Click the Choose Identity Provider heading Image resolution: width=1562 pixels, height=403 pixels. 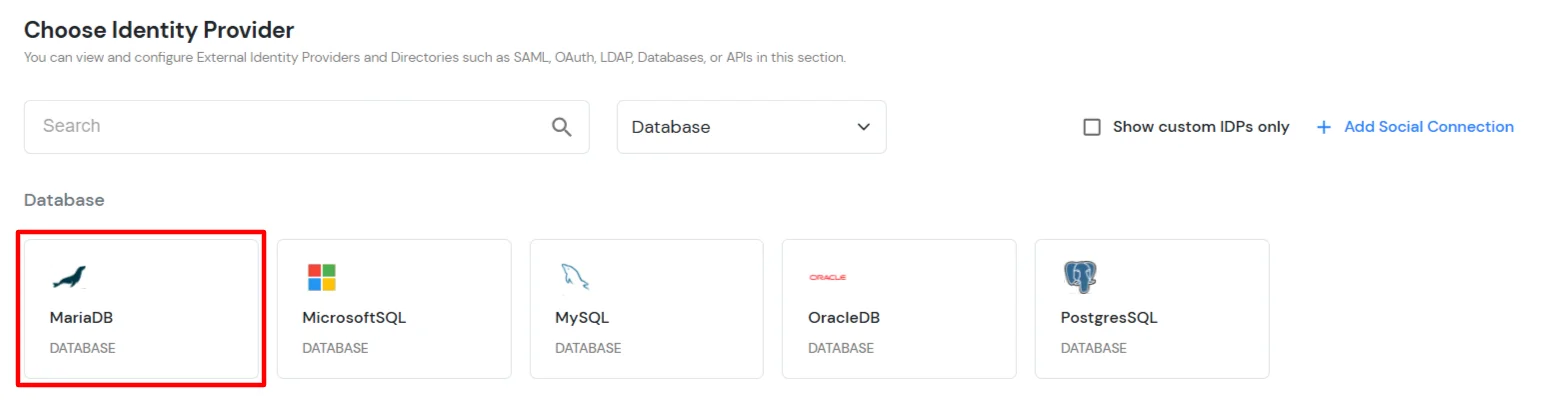[159, 30]
